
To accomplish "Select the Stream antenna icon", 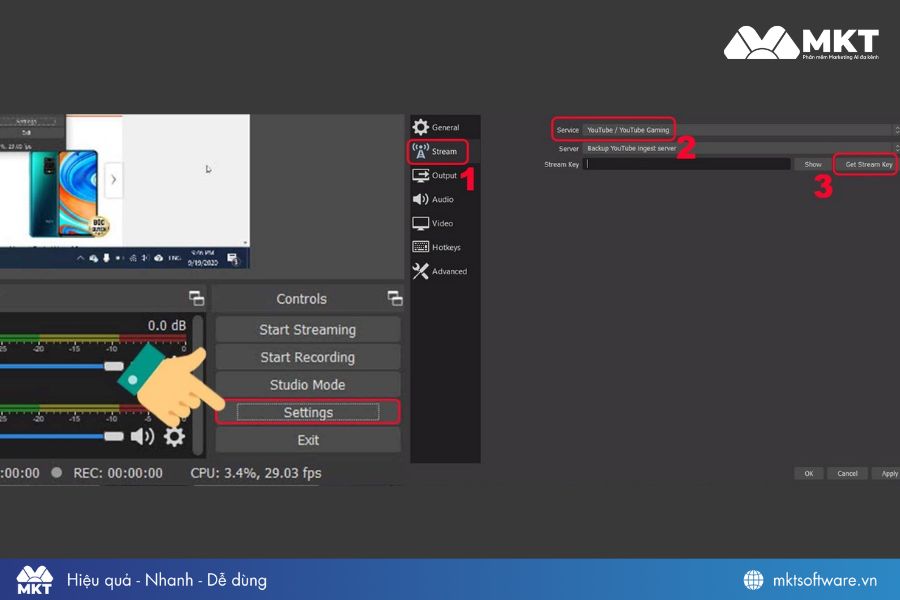I will point(420,151).
